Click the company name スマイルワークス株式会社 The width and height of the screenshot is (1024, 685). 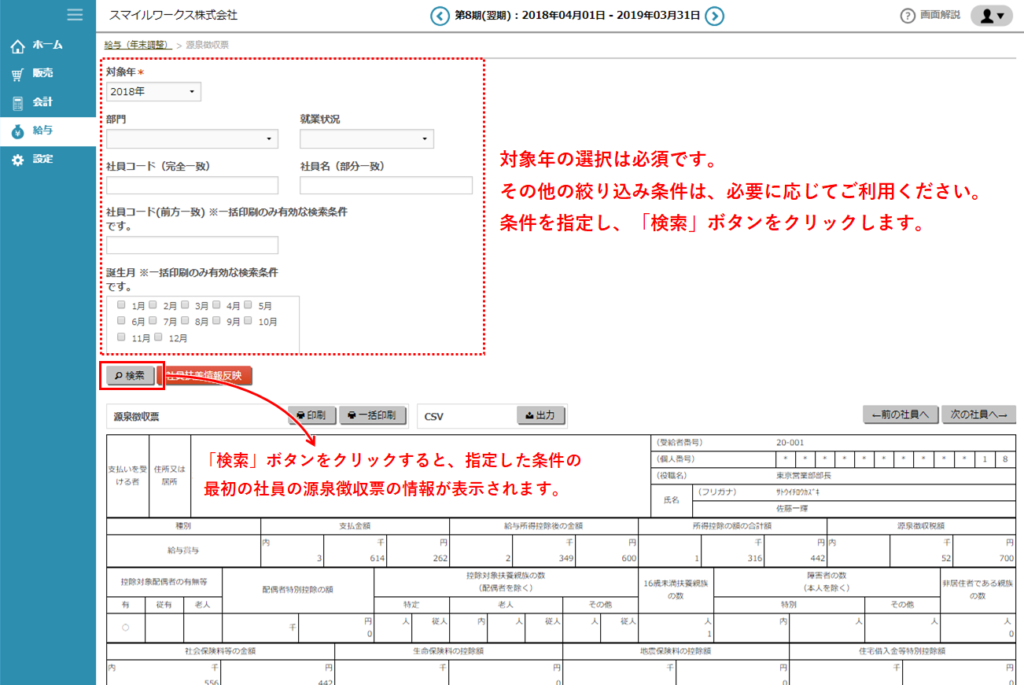pyautogui.click(x=174, y=15)
